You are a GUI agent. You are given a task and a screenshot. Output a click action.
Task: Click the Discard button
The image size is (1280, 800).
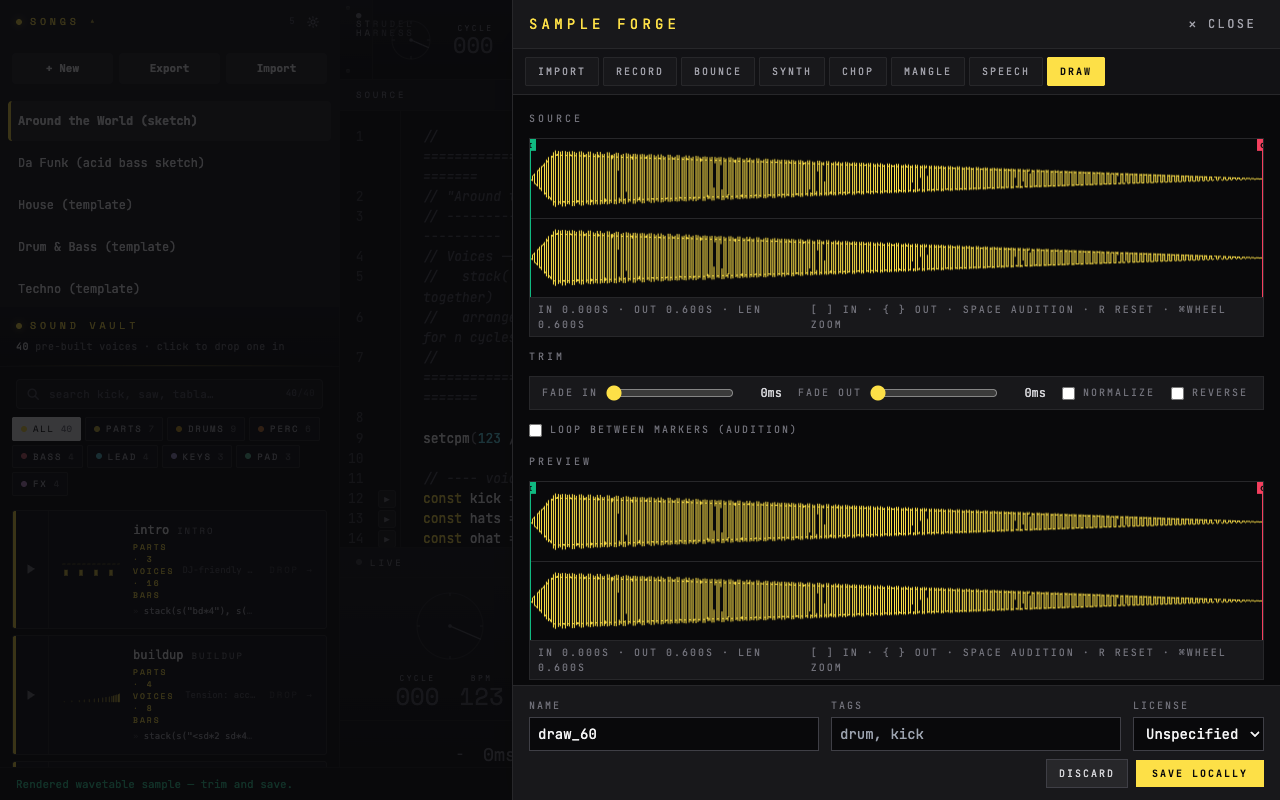[1087, 773]
